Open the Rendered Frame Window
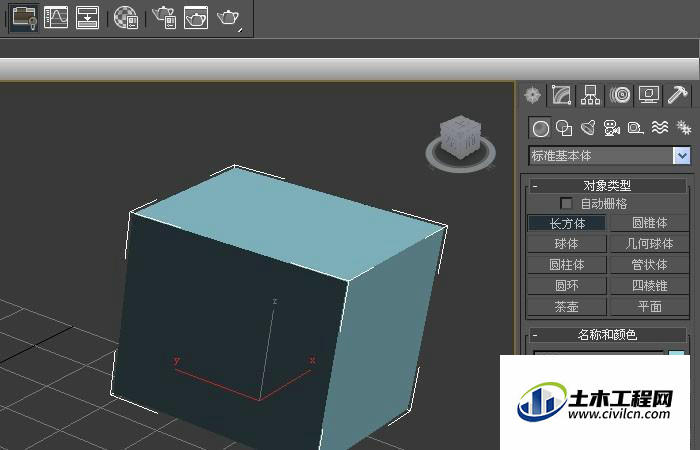This screenshot has width=700, height=450. pyautogui.click(x=196, y=17)
